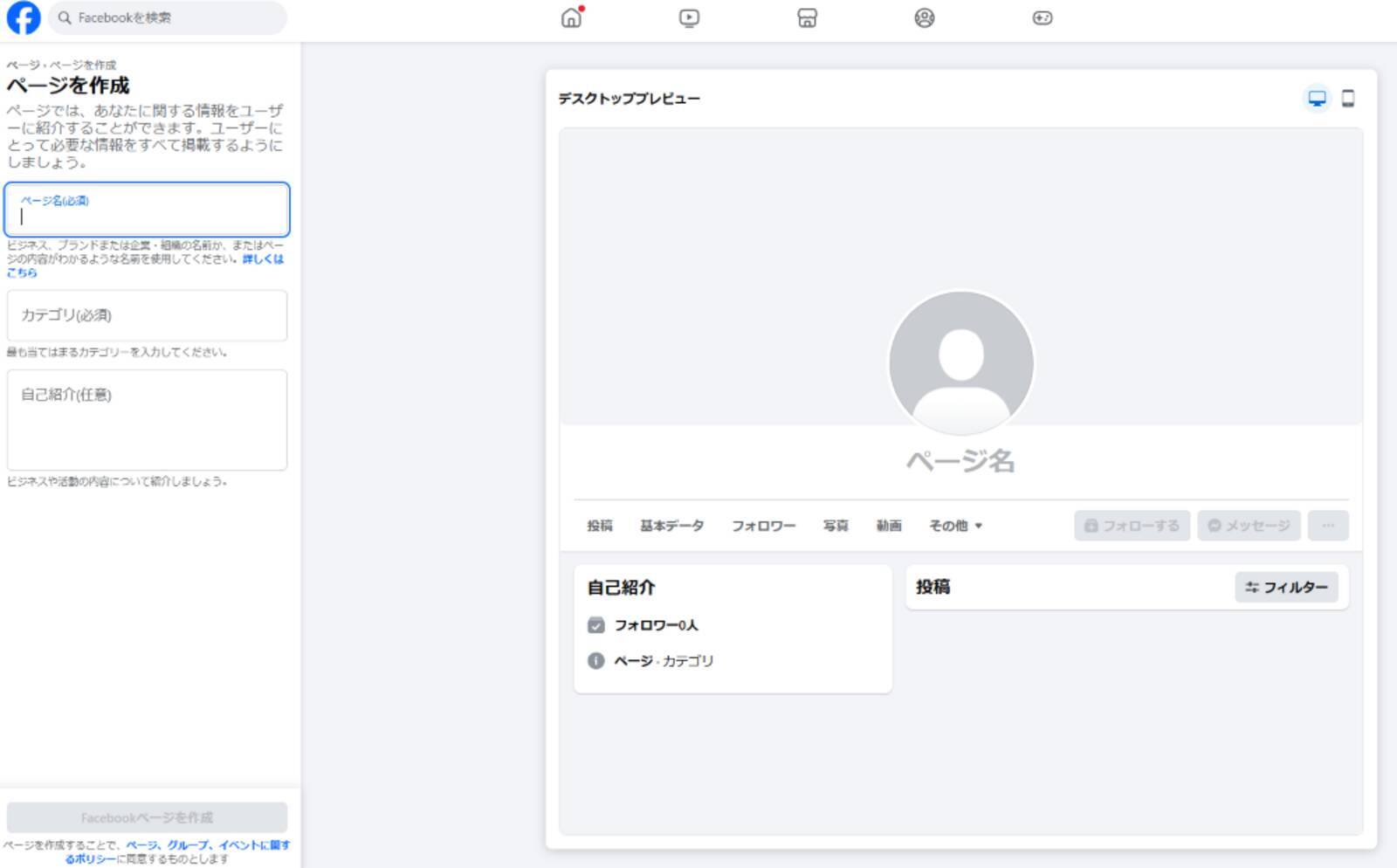Select the 基本データ tab
1397x868 pixels.
coord(671,526)
